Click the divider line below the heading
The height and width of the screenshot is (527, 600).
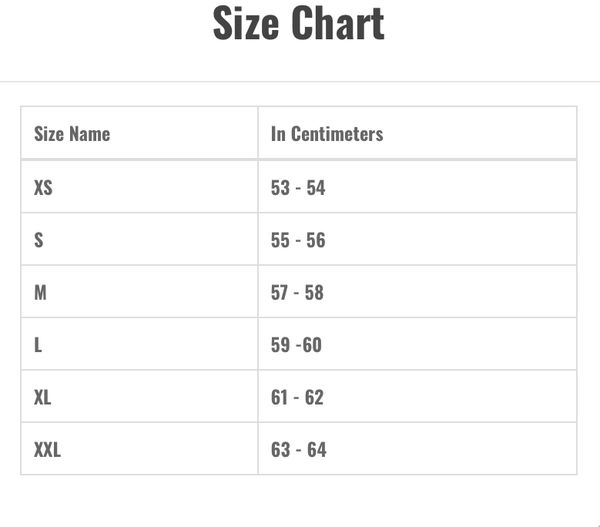click(300, 81)
